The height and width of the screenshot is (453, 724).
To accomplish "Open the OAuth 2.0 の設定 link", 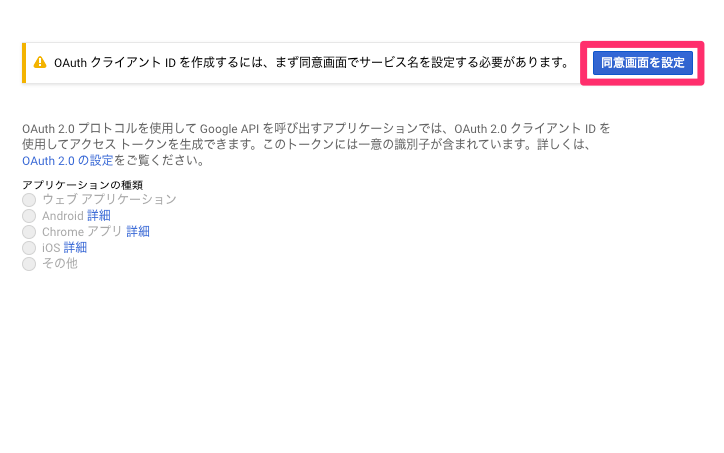I will [67, 161].
